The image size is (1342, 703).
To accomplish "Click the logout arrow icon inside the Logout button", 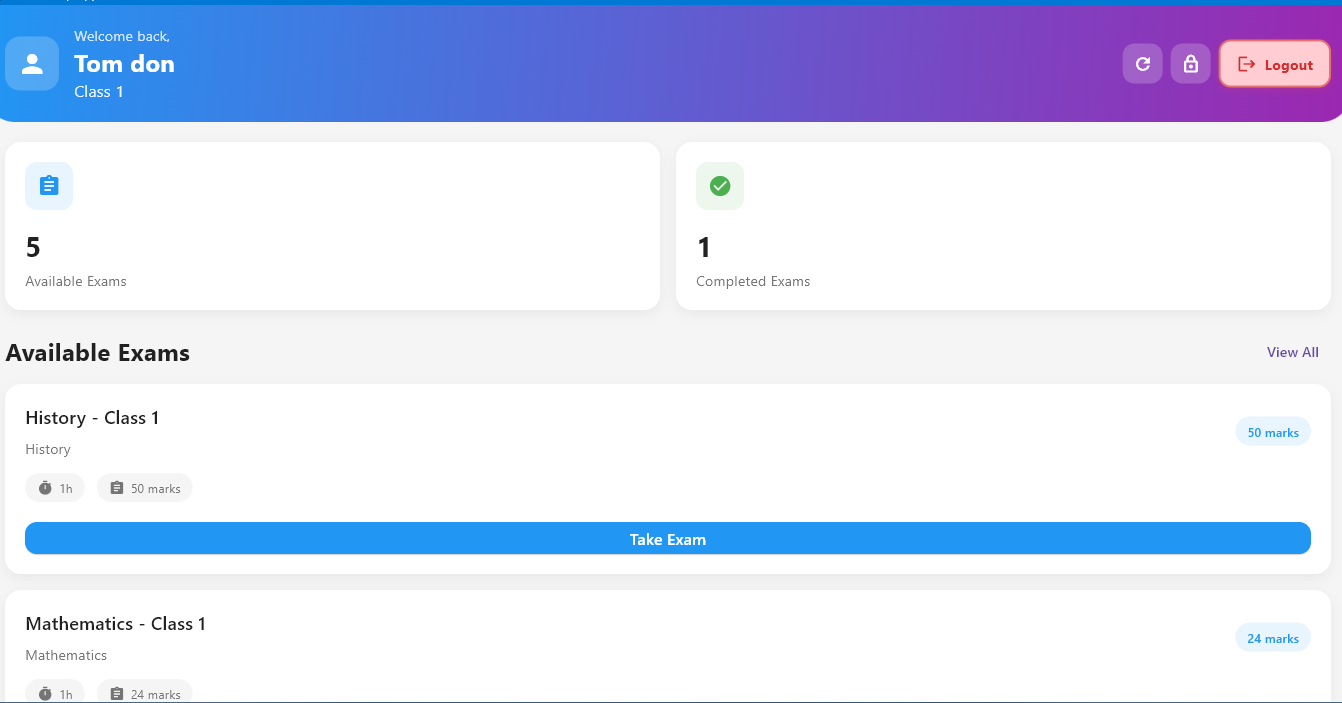I will click(x=1246, y=63).
